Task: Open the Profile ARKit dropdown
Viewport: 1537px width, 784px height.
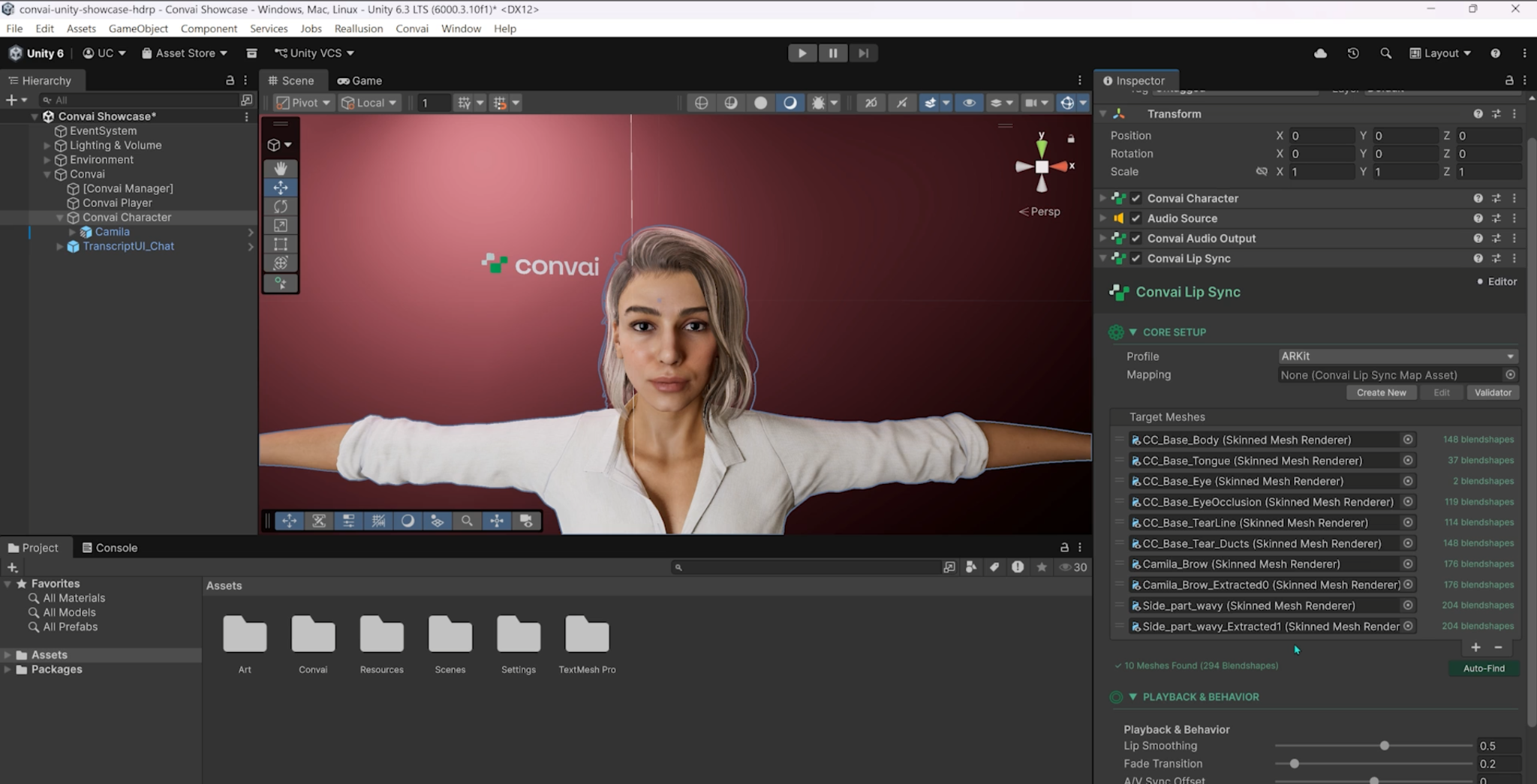Action: tap(1397, 356)
